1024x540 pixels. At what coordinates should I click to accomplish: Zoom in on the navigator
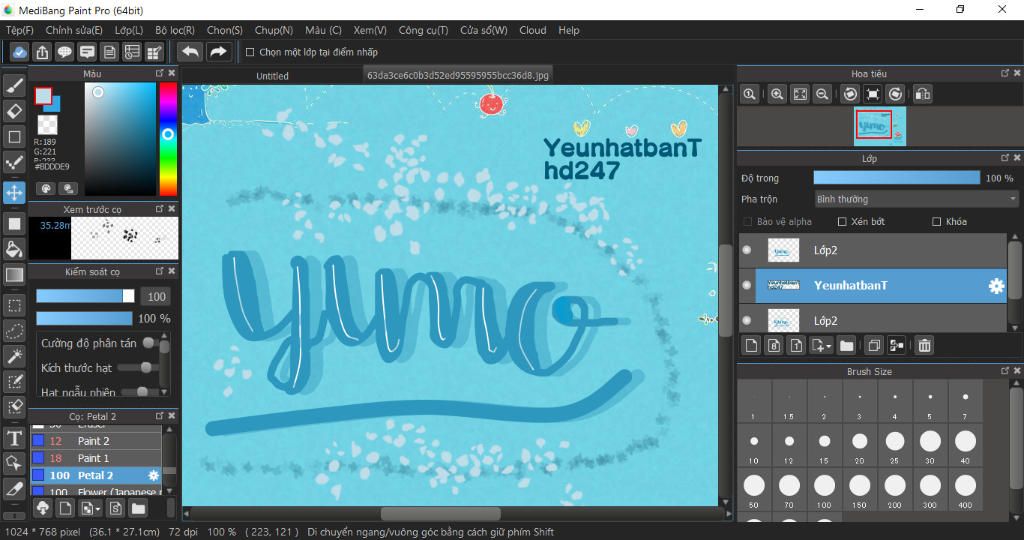[776, 94]
